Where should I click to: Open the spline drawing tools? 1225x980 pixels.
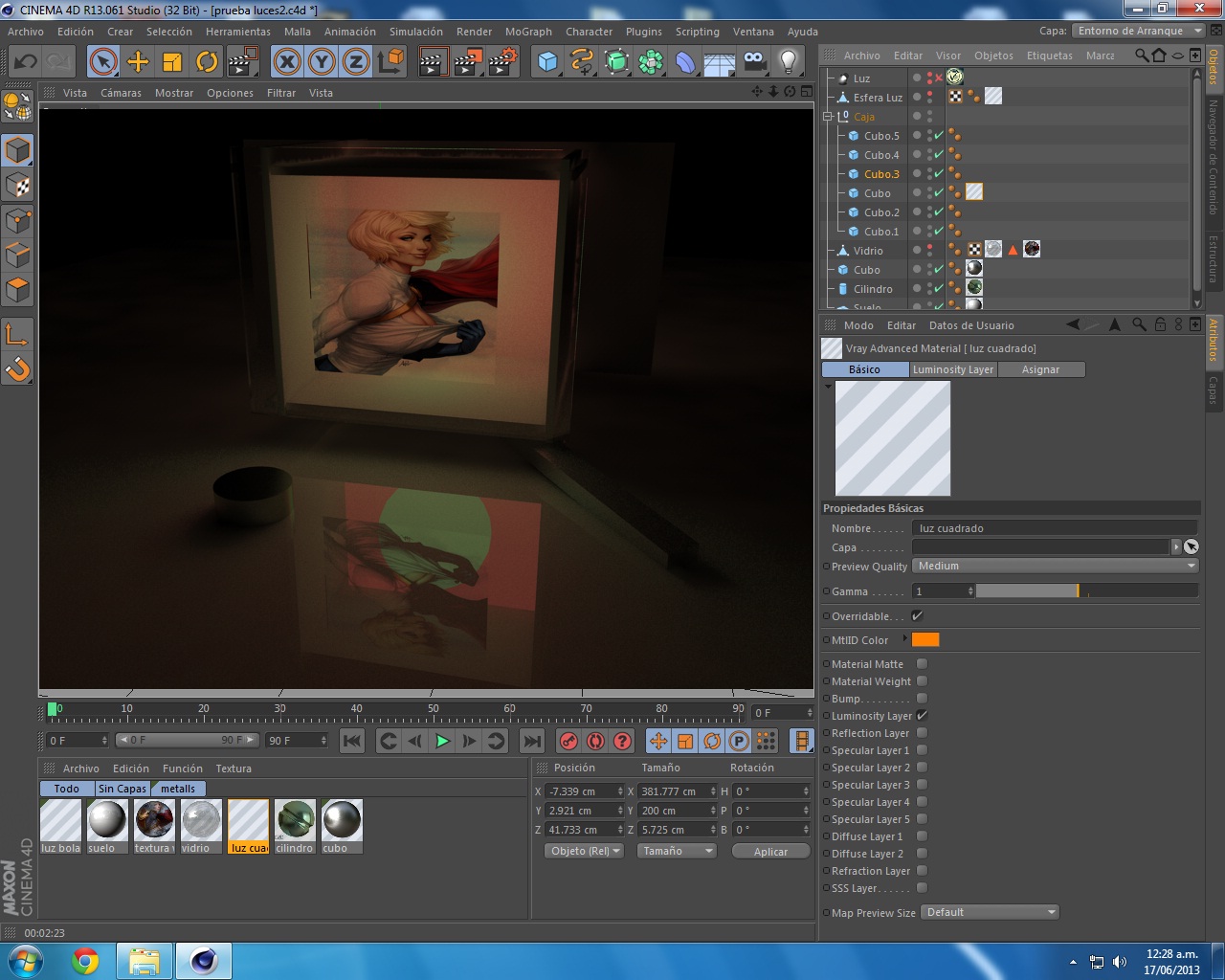pyautogui.click(x=582, y=62)
